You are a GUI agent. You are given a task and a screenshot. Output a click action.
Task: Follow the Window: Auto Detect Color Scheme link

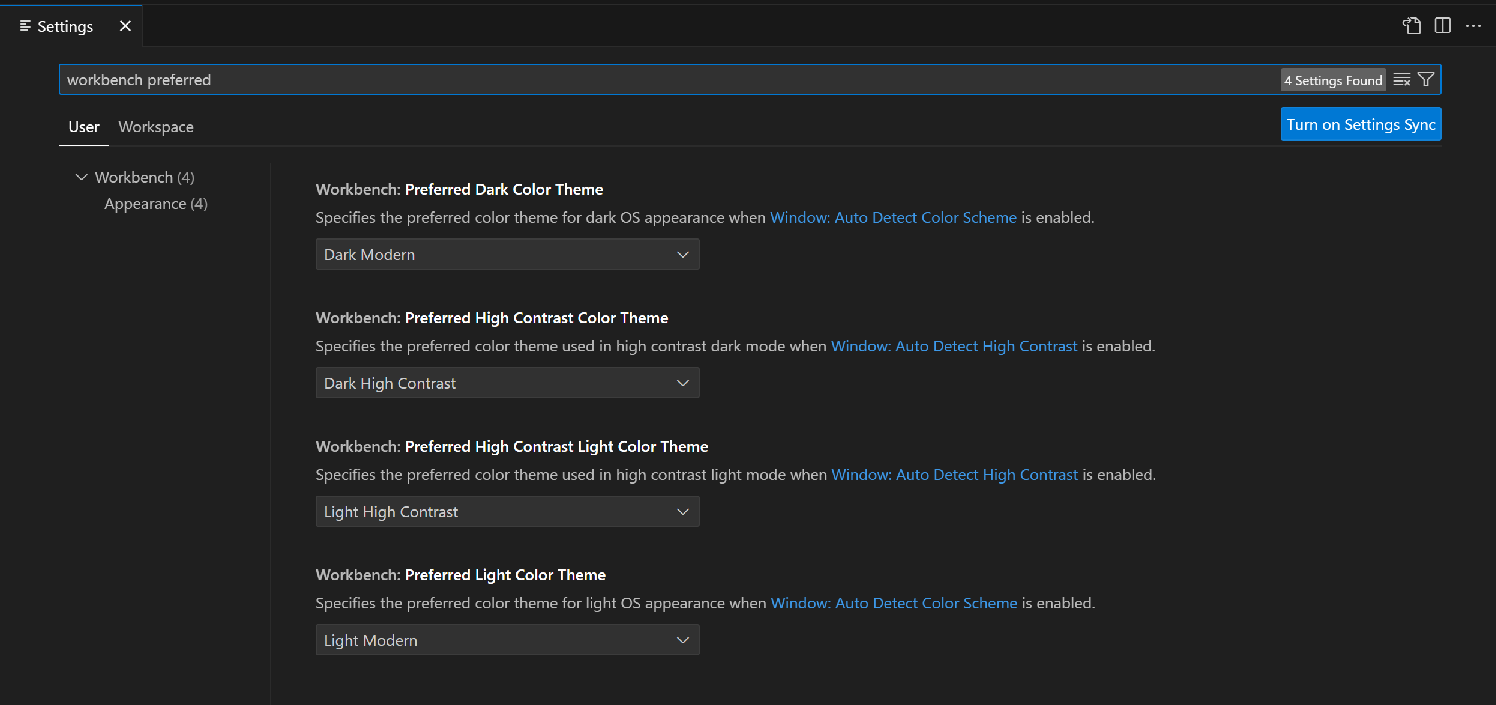893,217
